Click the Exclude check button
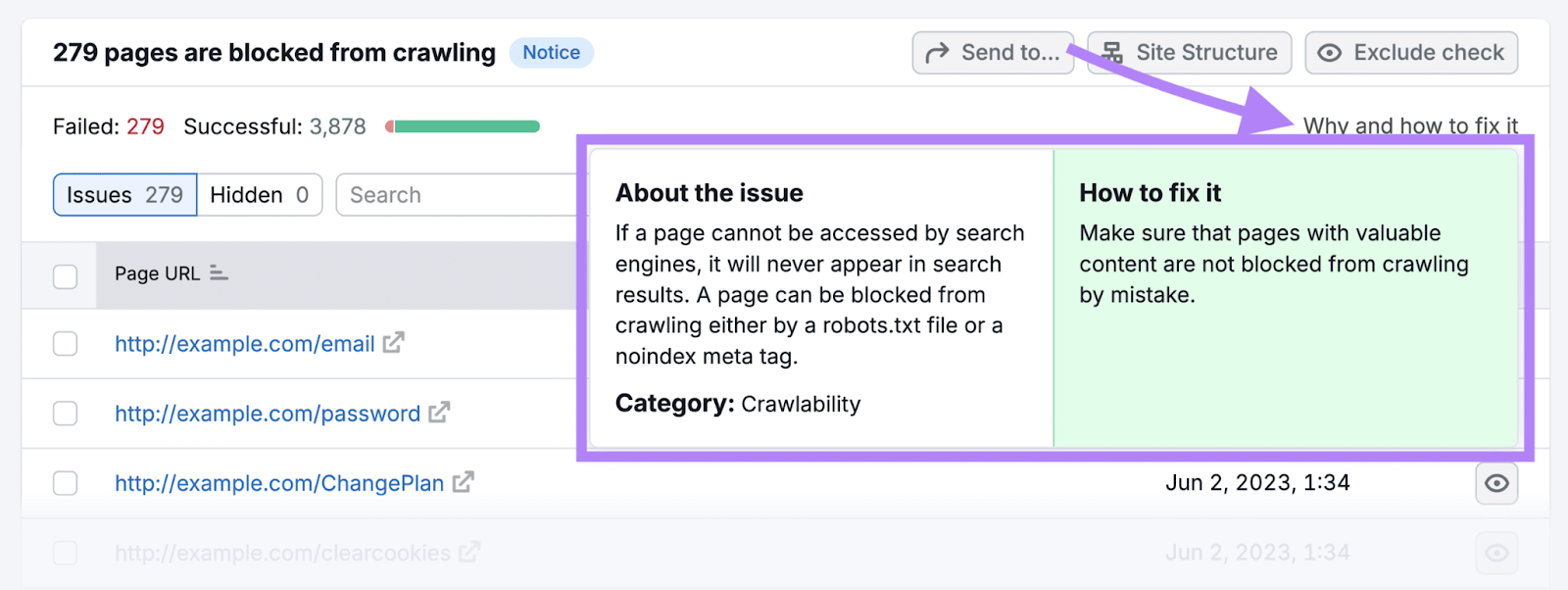The width and height of the screenshot is (1568, 590). (x=1409, y=53)
